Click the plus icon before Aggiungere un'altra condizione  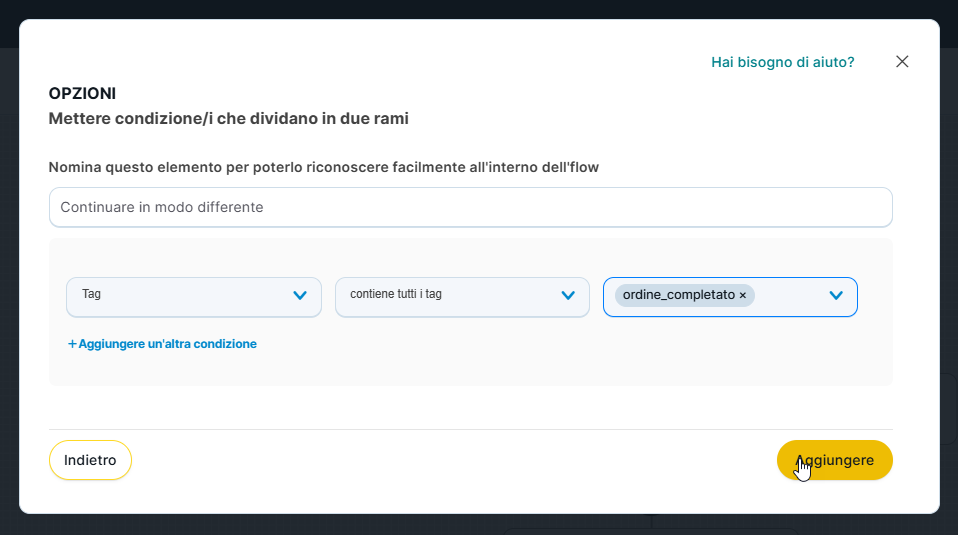72,344
